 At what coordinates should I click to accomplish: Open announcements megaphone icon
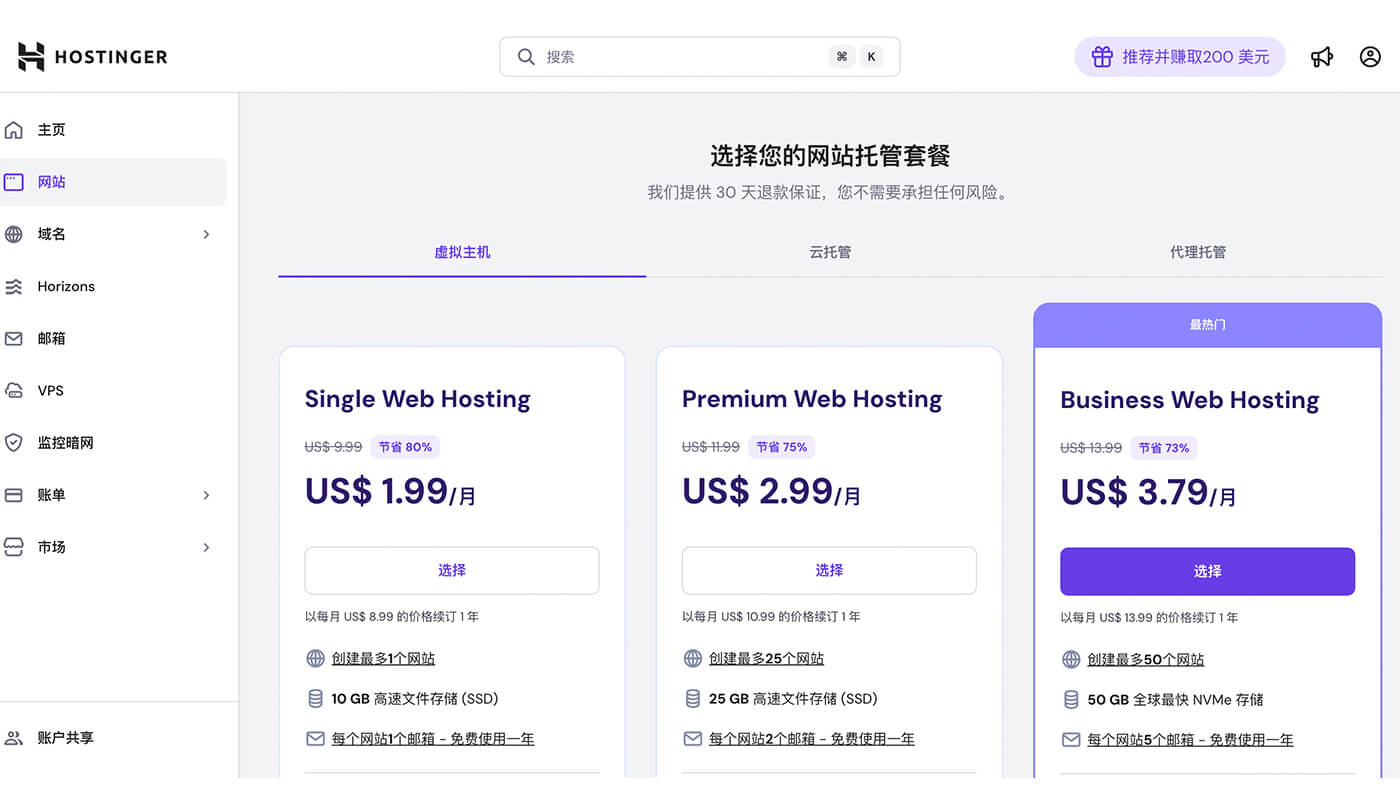pos(1322,57)
